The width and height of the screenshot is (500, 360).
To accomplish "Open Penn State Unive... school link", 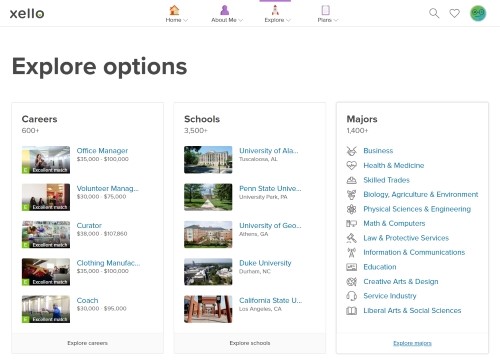I will point(270,188).
